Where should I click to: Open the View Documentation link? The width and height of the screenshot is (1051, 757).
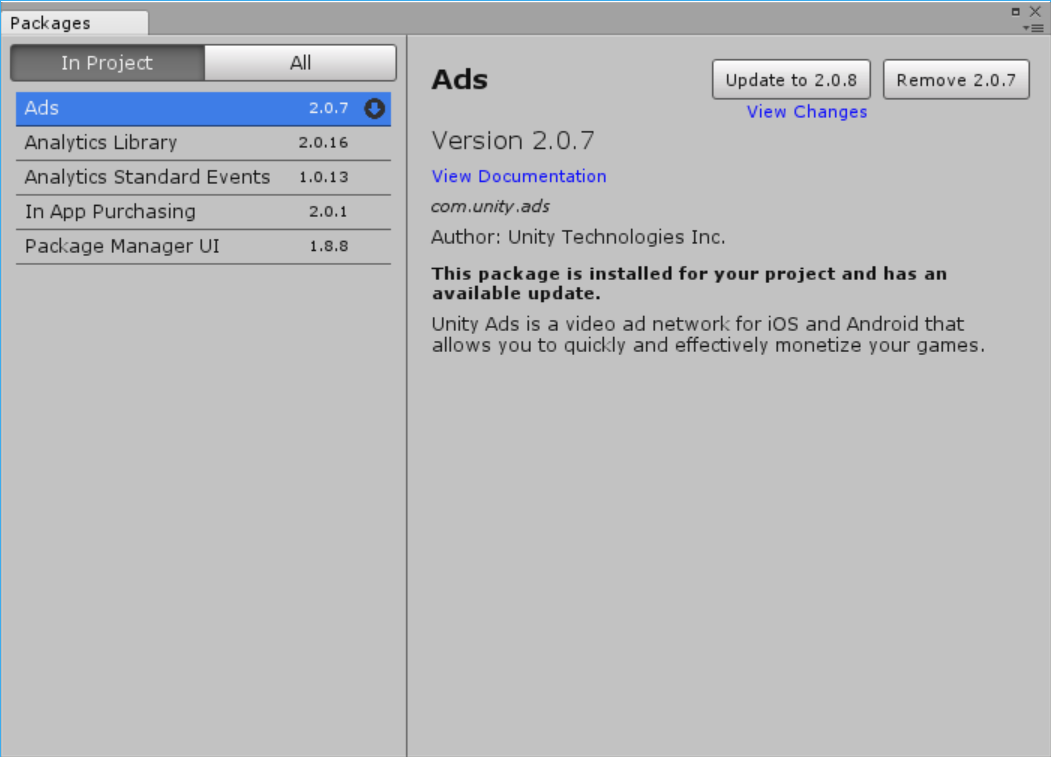519,176
